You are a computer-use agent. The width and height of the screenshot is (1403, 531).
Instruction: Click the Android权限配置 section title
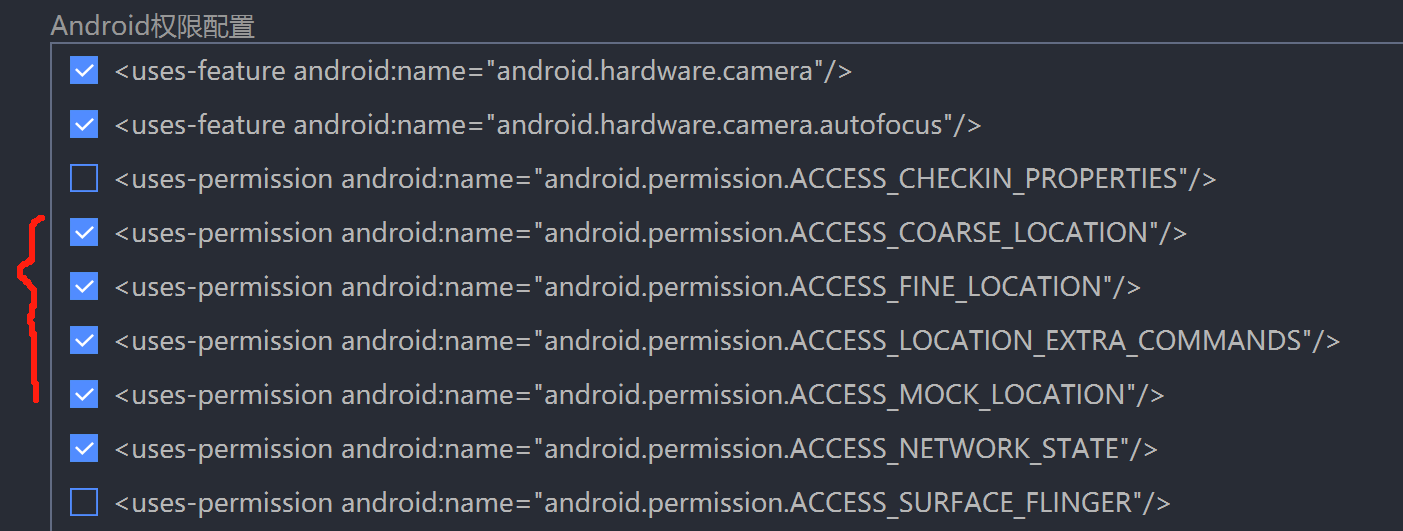152,26
